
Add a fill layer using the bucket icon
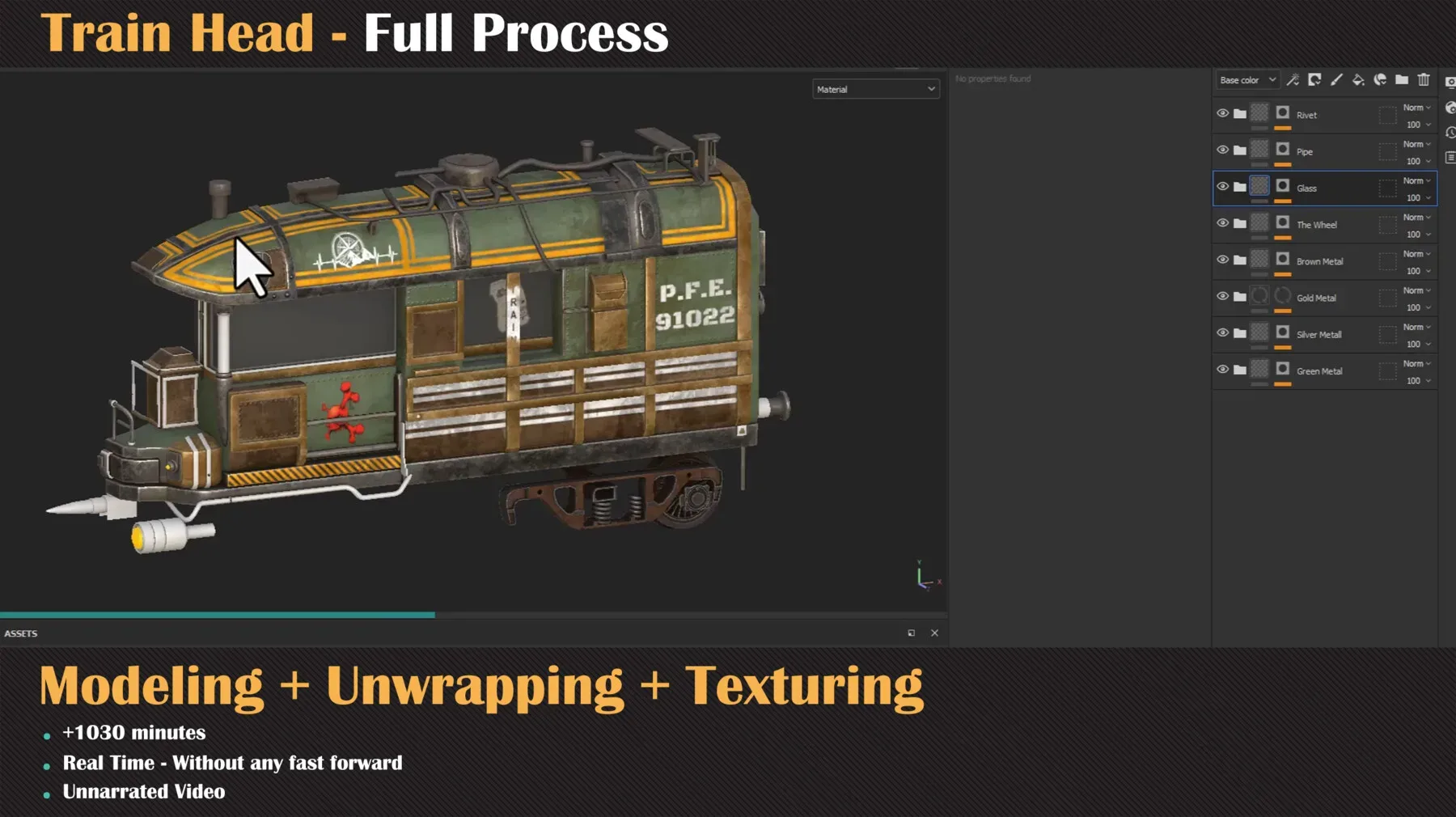pyautogui.click(x=1360, y=80)
